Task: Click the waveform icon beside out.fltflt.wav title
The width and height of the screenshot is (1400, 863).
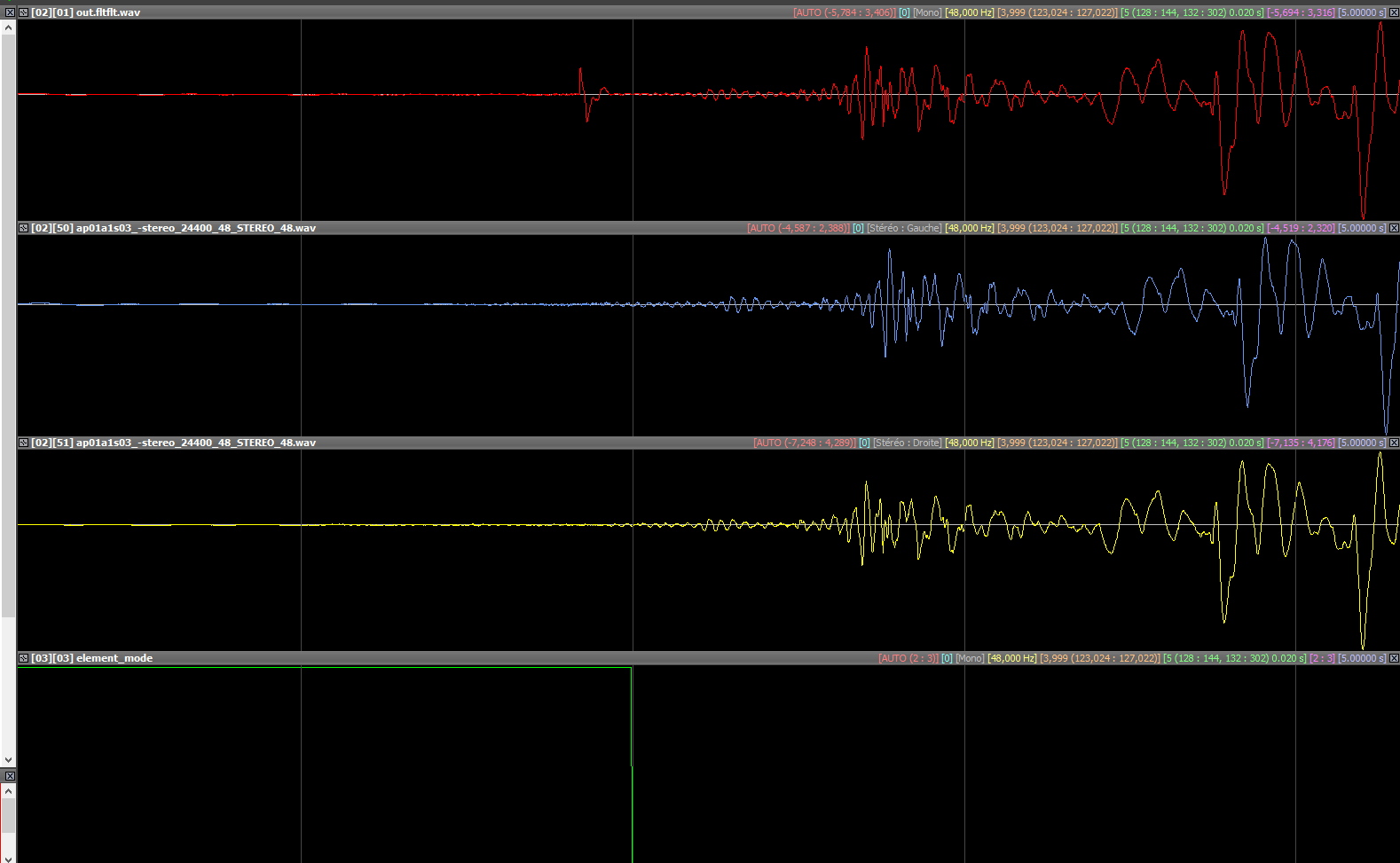Action: coord(23,12)
